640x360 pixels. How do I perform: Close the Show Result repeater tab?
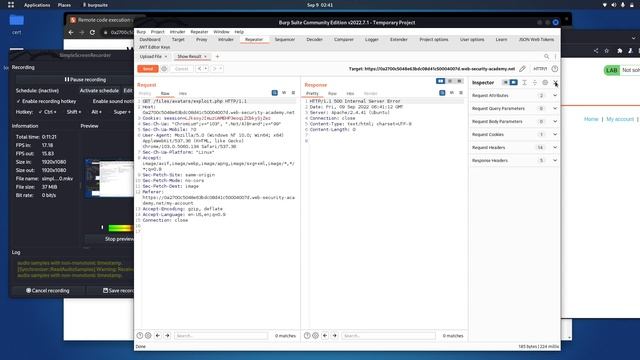pyautogui.click(x=205, y=56)
